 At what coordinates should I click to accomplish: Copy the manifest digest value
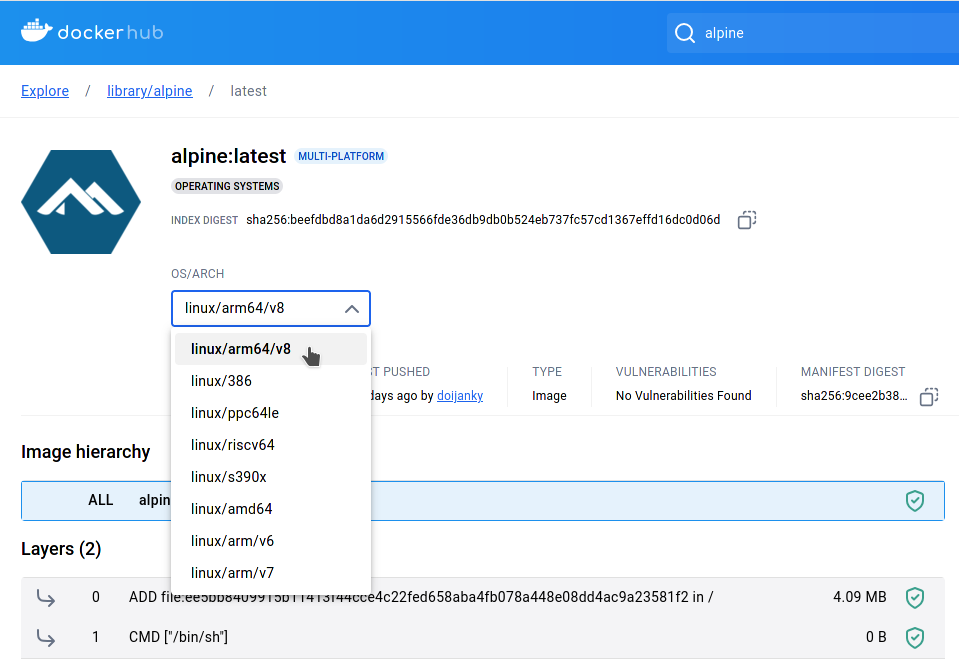pos(928,396)
